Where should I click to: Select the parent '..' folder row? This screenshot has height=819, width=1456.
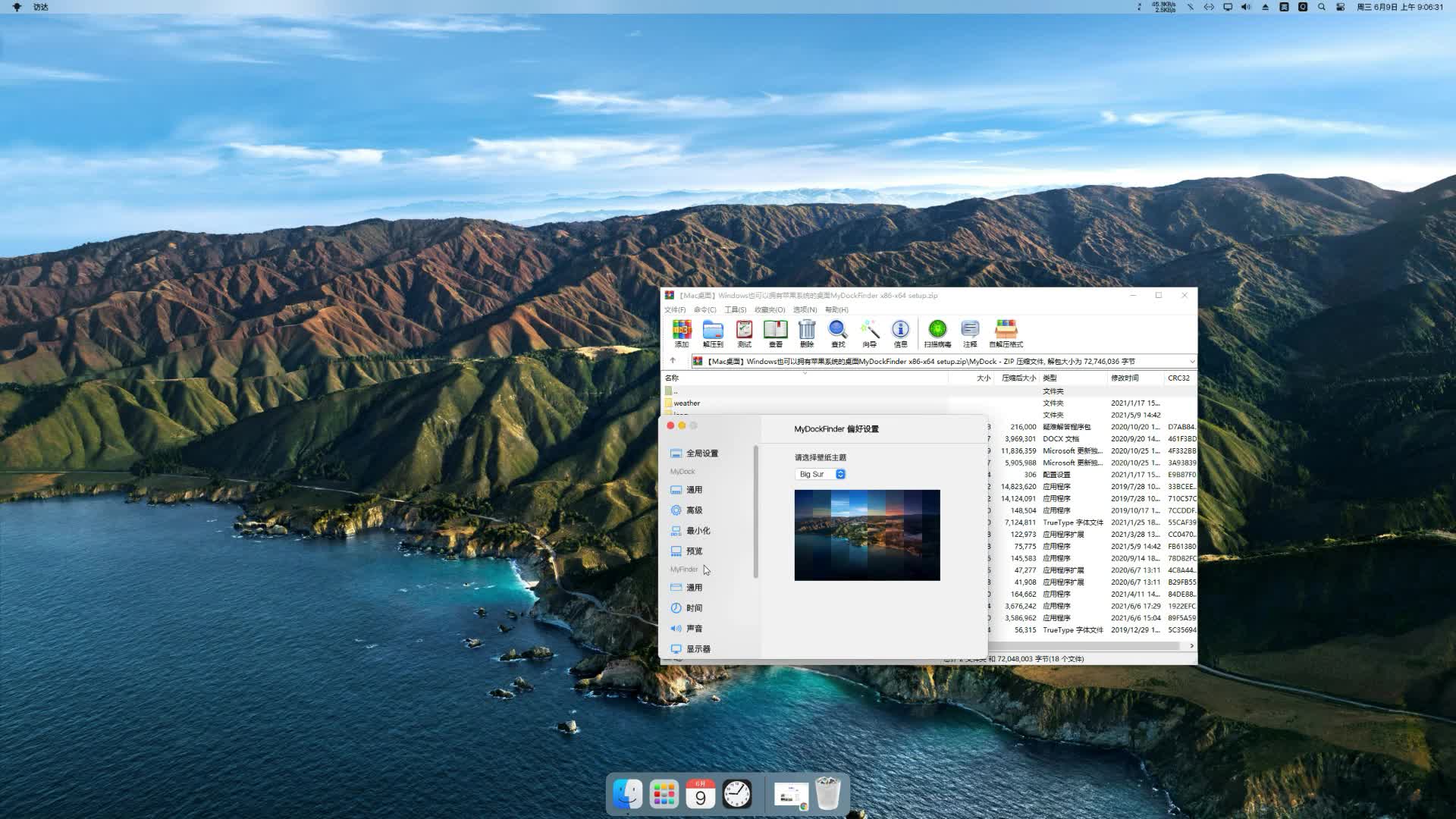pyautogui.click(x=930, y=391)
